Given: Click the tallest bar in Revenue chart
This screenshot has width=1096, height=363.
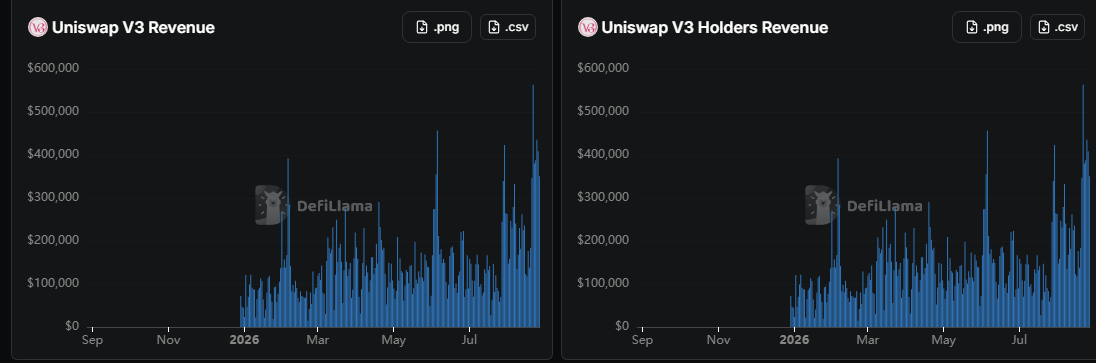Looking at the screenshot, I should (533, 206).
